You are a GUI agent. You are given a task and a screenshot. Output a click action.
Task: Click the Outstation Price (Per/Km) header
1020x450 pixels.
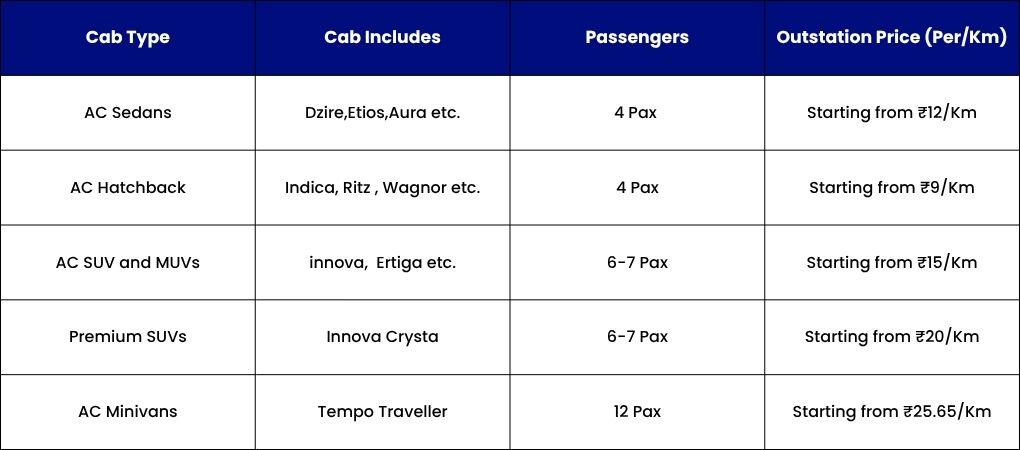coord(892,38)
